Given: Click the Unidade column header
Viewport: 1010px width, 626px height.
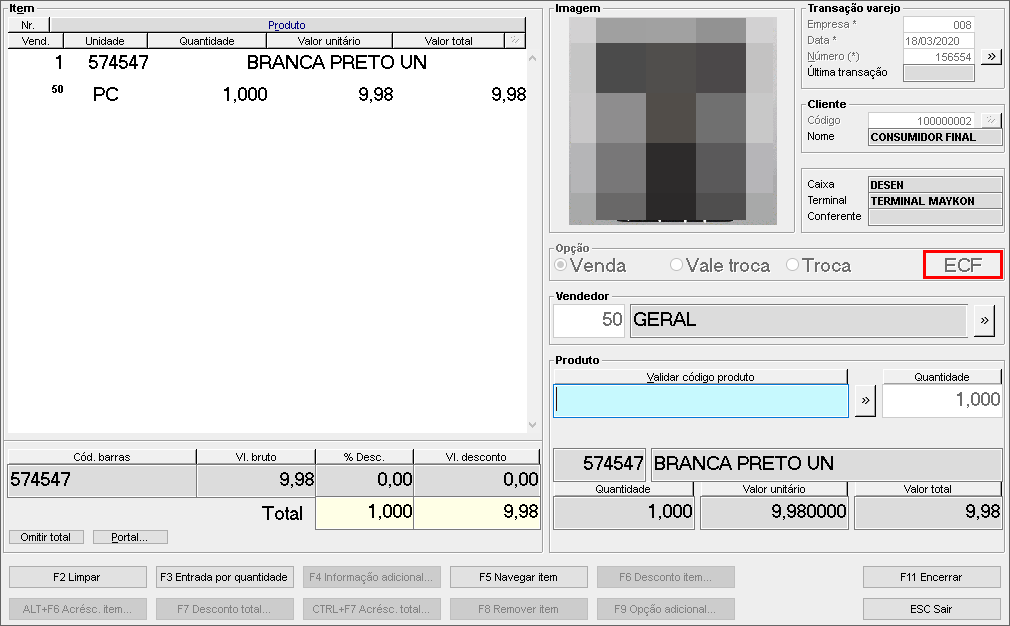Looking at the screenshot, I should pyautogui.click(x=105, y=41).
